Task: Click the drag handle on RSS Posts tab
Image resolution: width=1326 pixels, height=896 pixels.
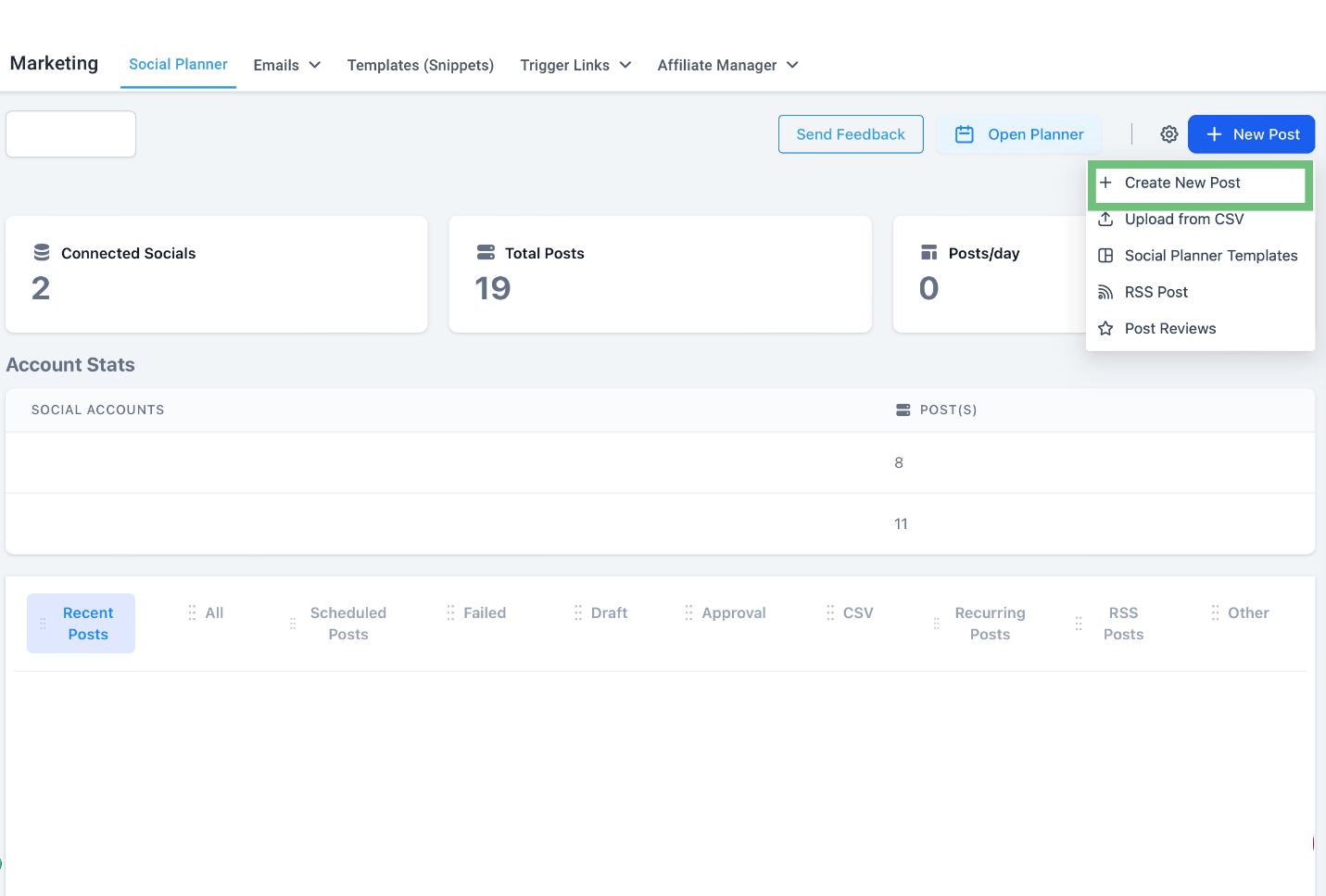Action: point(1079,624)
